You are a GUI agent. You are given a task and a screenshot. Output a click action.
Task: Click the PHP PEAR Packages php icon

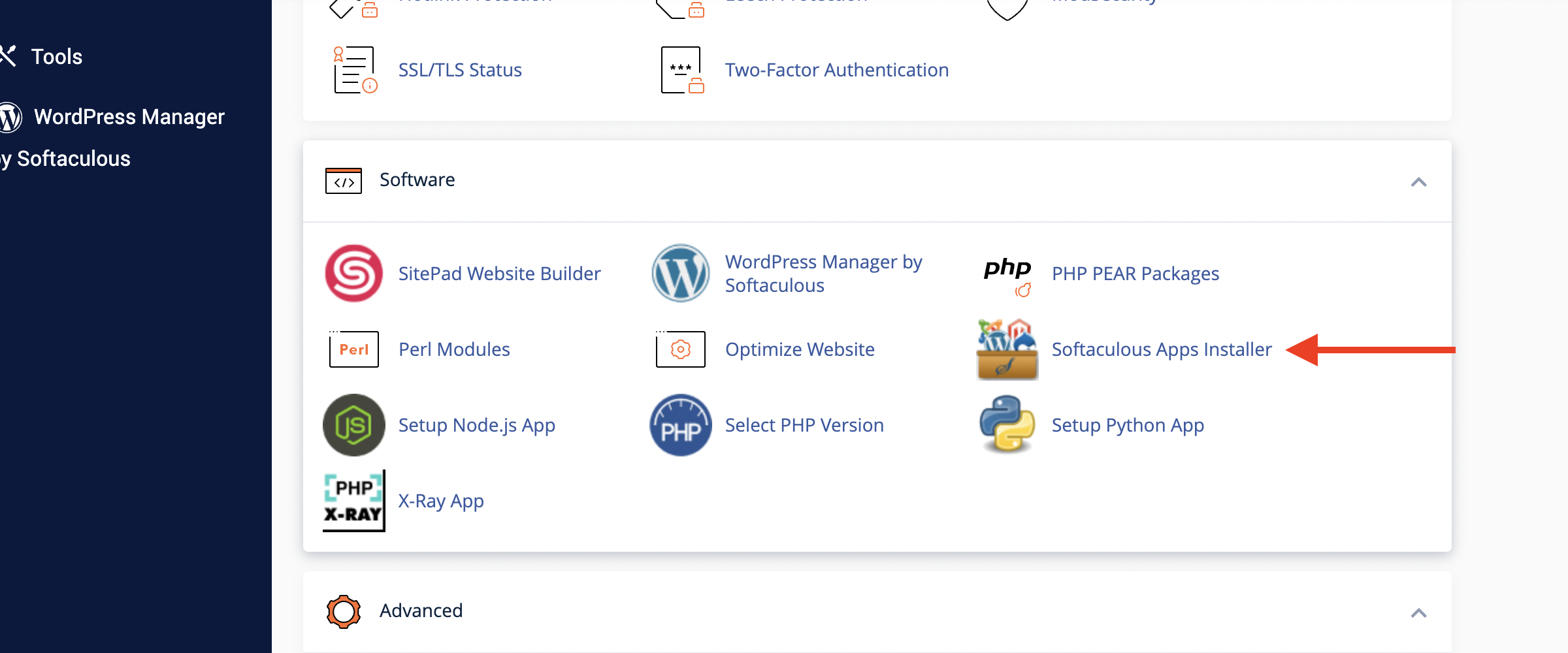(1006, 273)
